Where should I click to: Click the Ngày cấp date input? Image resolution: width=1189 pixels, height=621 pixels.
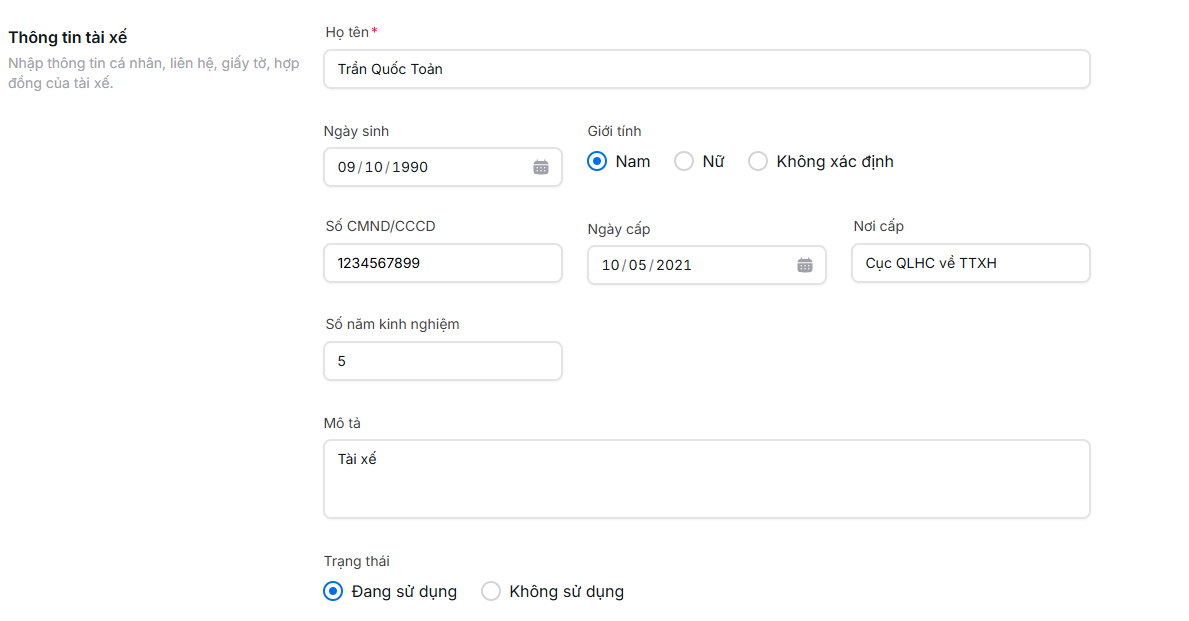click(x=680, y=265)
